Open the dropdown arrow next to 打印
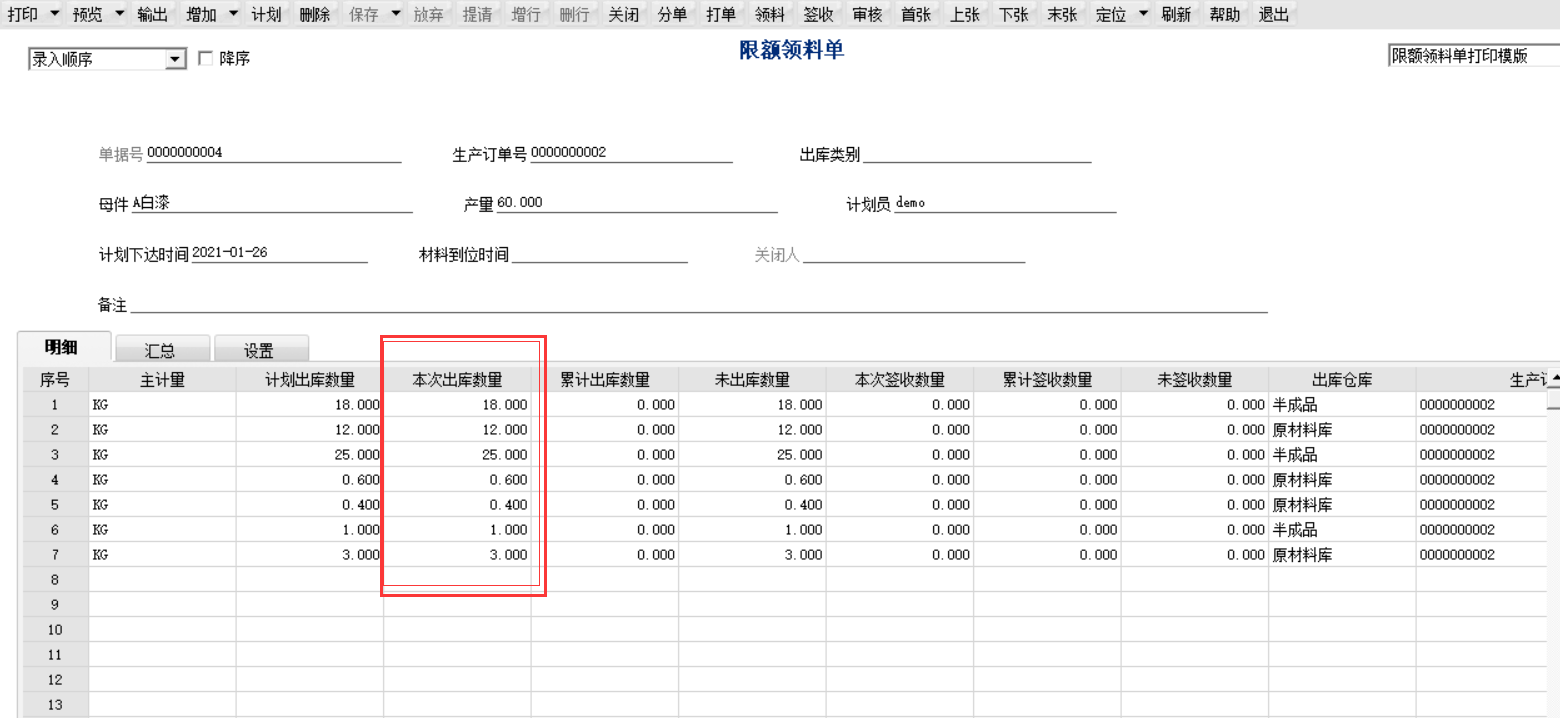This screenshot has width=1560, height=718. (x=53, y=15)
